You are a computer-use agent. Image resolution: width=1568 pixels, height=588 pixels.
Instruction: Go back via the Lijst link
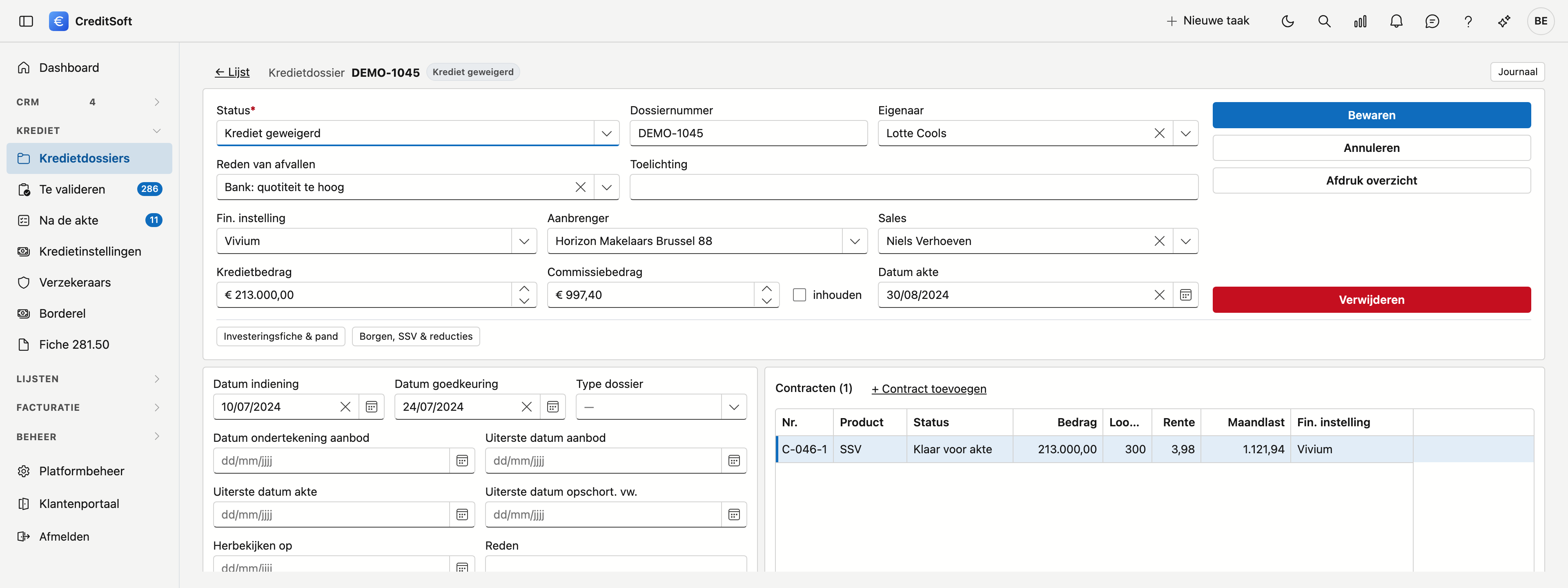(x=232, y=72)
